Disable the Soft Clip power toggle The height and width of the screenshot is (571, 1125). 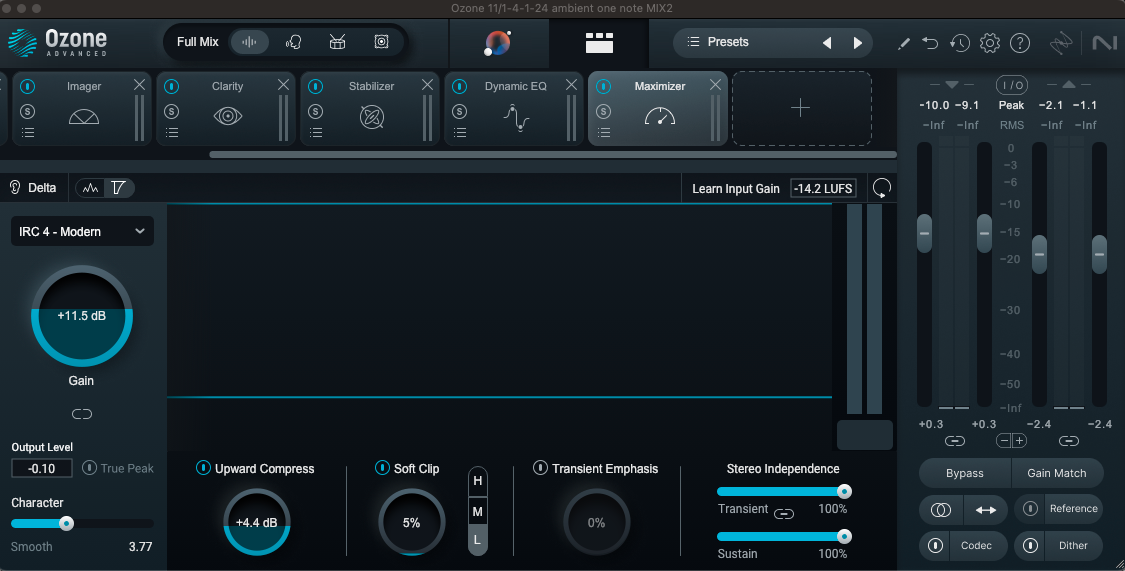(382, 468)
